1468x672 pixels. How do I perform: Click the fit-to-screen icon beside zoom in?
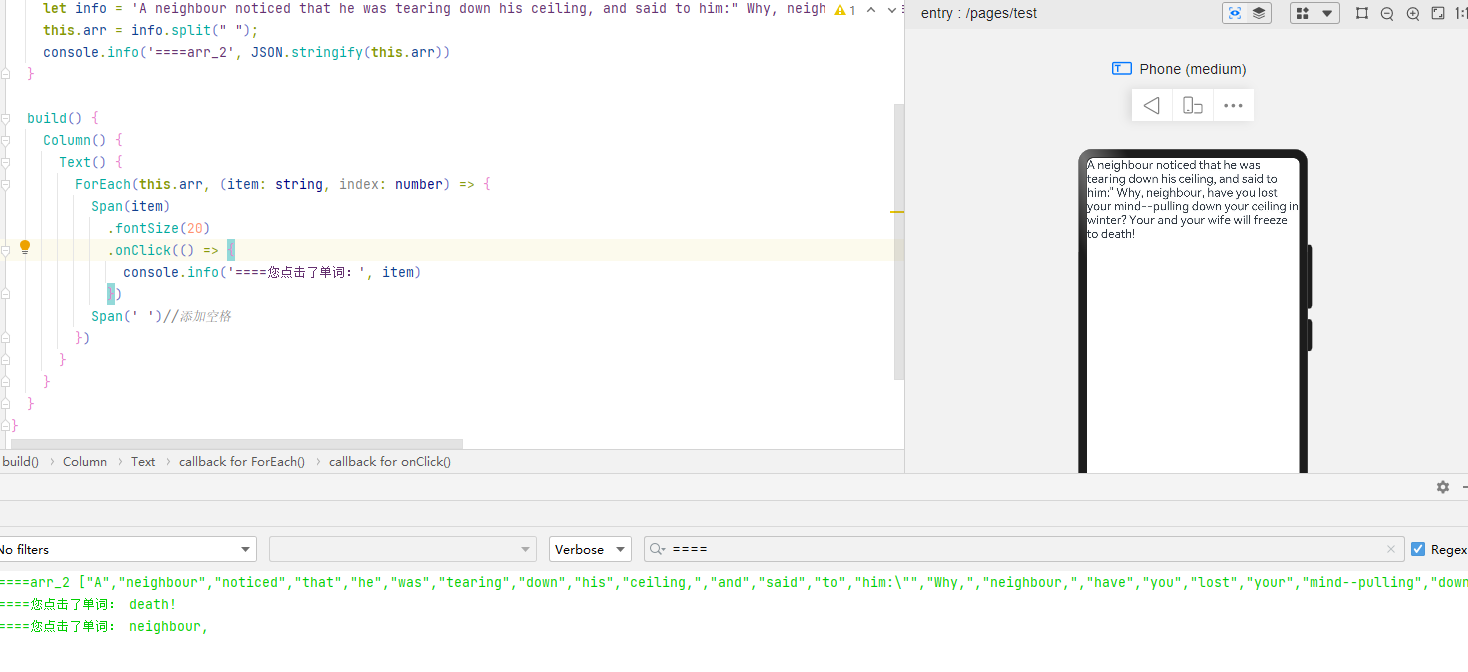pyautogui.click(x=1438, y=13)
